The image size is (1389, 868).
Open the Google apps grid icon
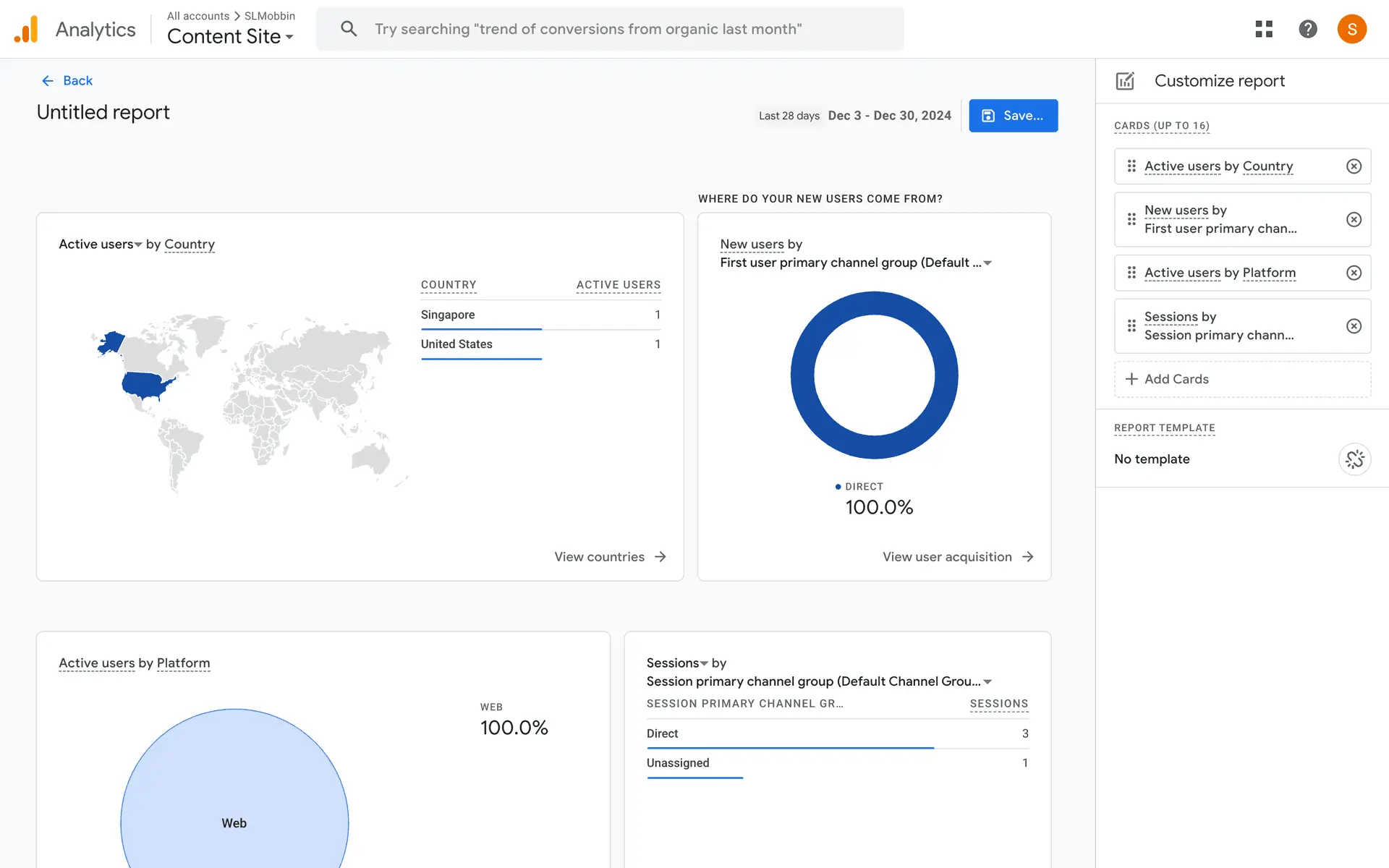pos(1264,29)
